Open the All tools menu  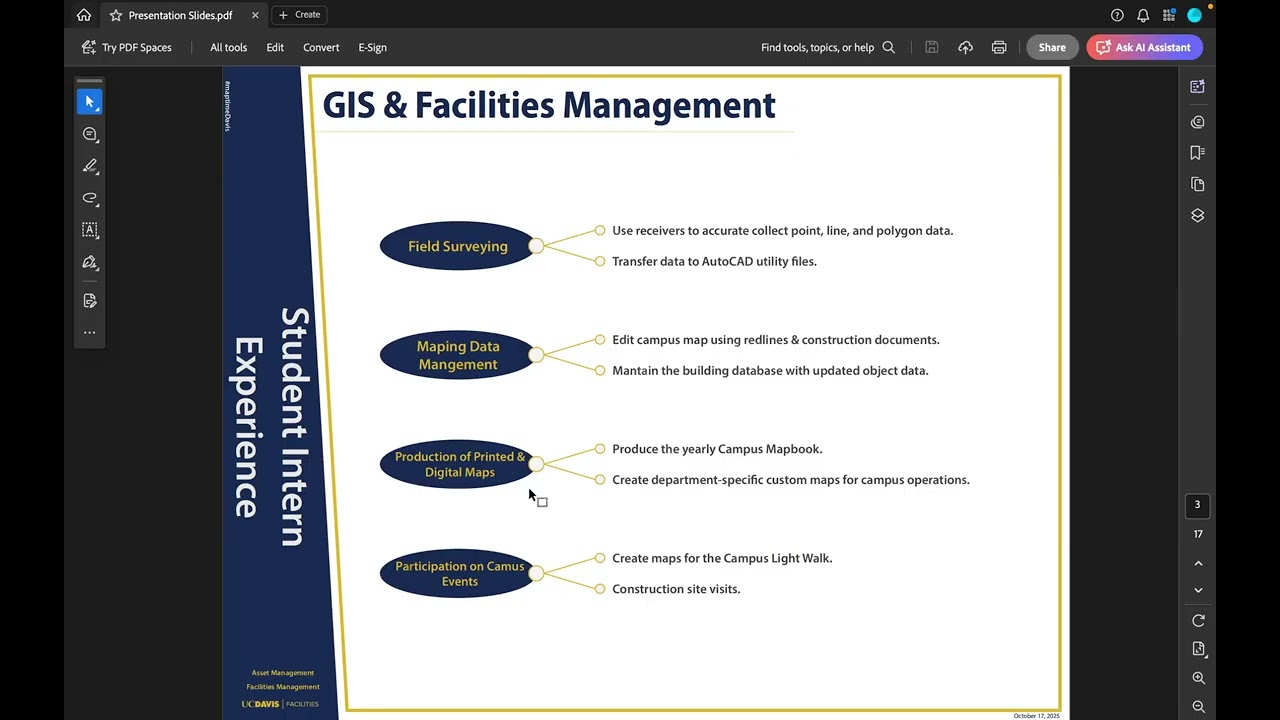[x=228, y=47]
